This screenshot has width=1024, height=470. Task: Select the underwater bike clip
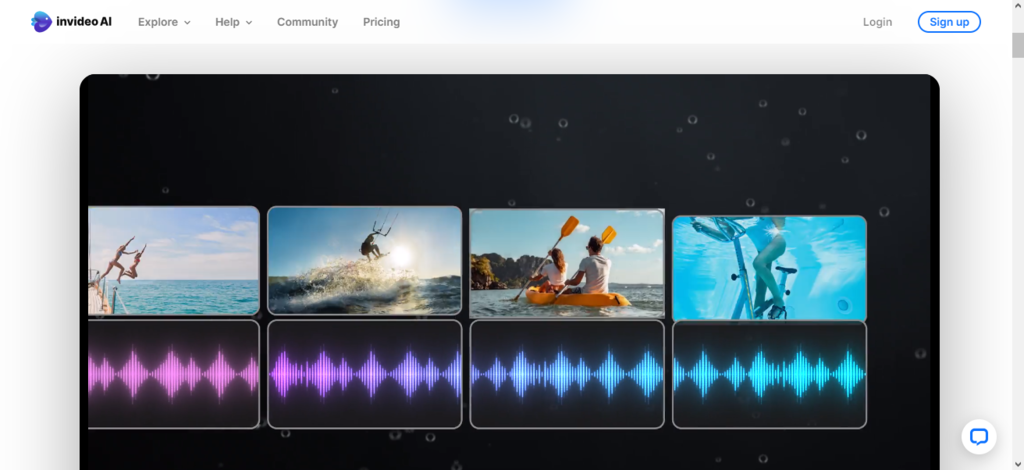coord(769,268)
